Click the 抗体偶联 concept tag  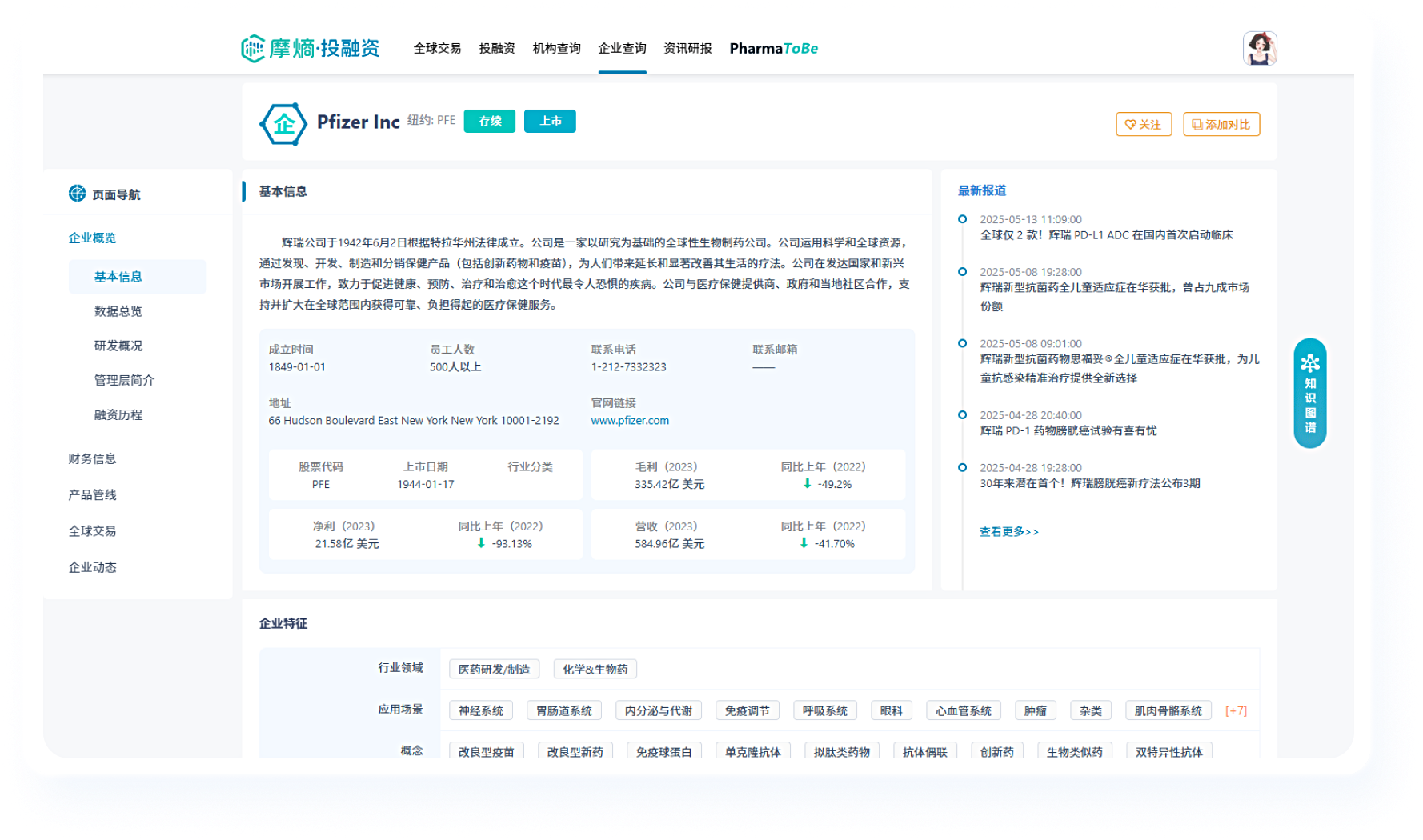coord(924,751)
